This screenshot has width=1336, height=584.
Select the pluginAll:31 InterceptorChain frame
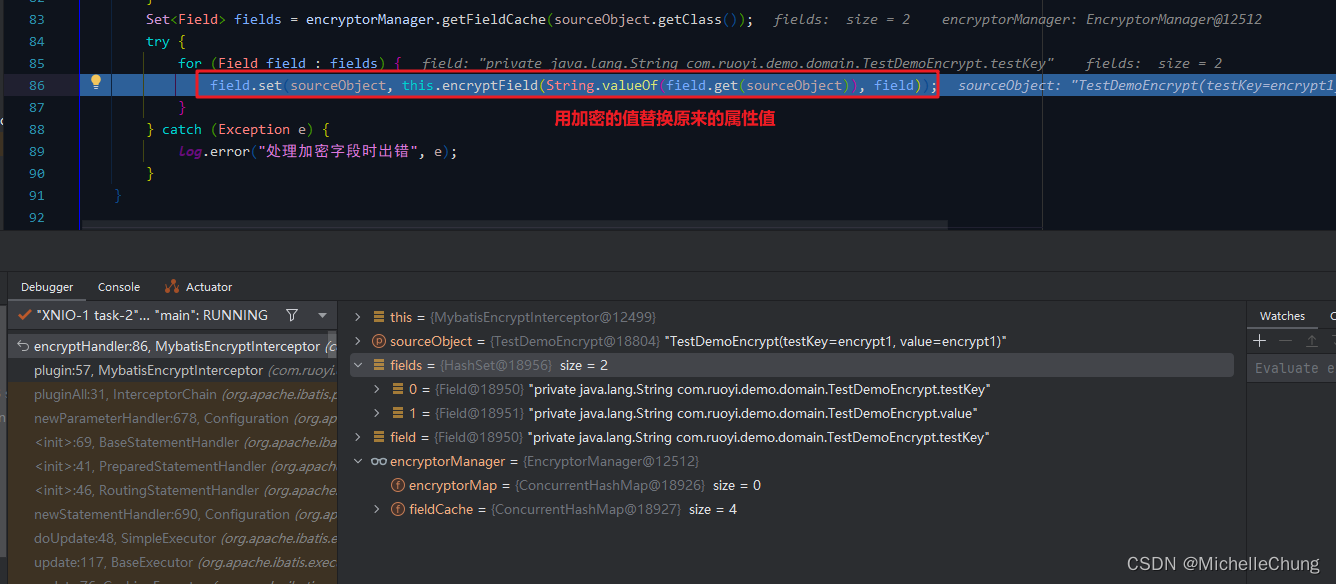(x=172, y=394)
